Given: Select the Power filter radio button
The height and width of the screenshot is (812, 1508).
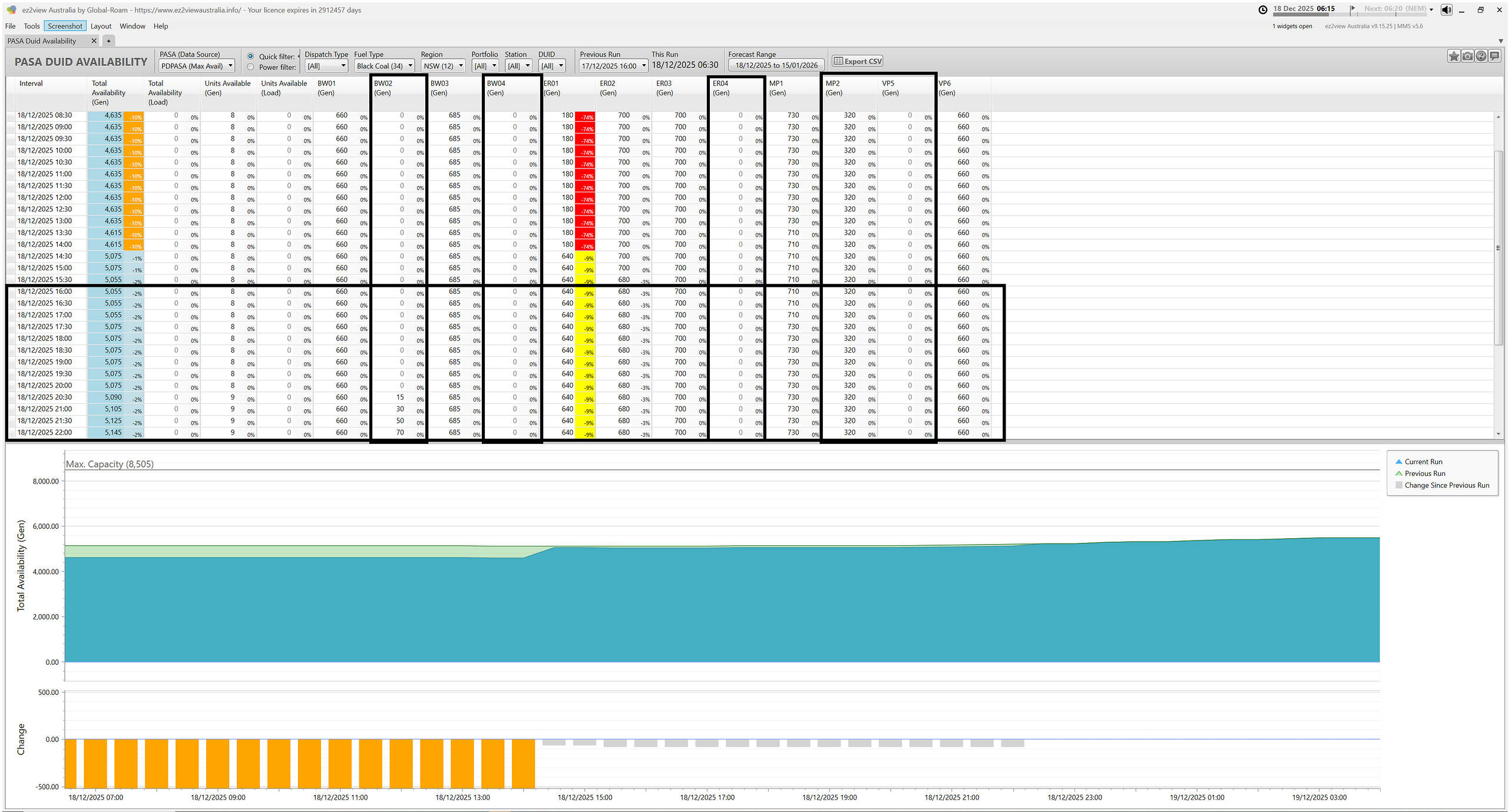Looking at the screenshot, I should tap(251, 67).
